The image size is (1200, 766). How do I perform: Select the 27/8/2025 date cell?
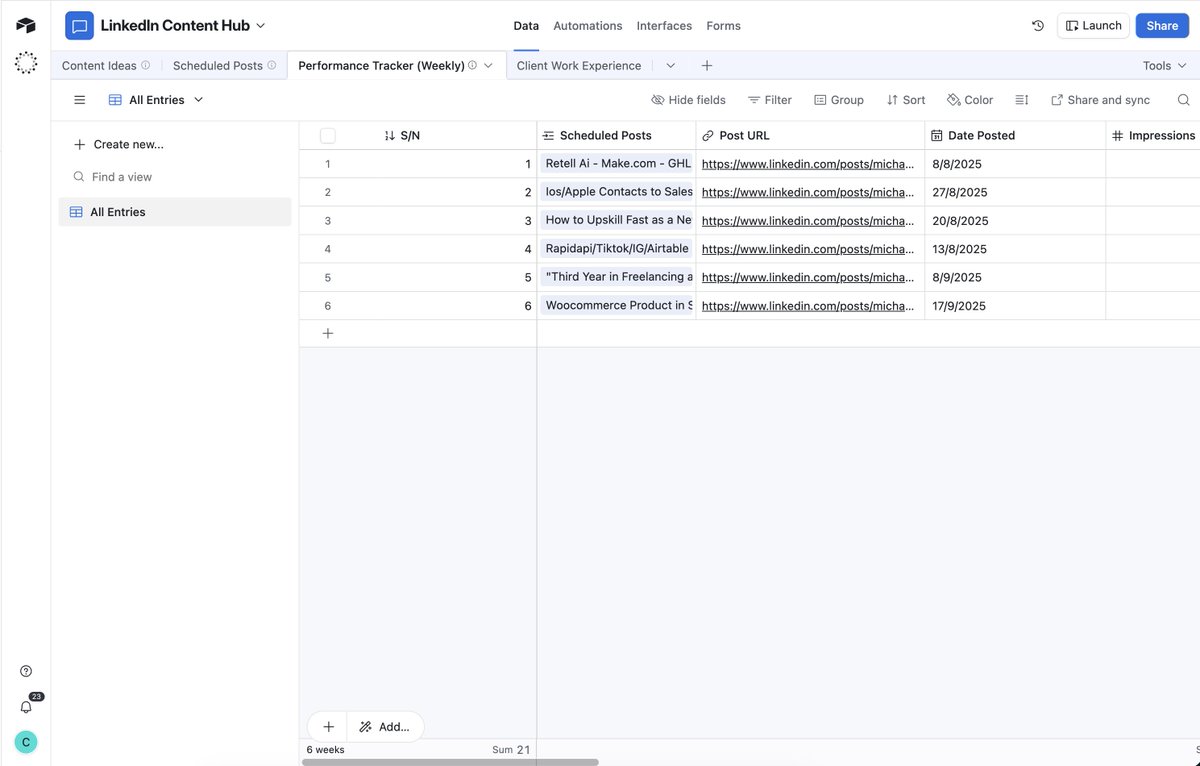point(1015,192)
